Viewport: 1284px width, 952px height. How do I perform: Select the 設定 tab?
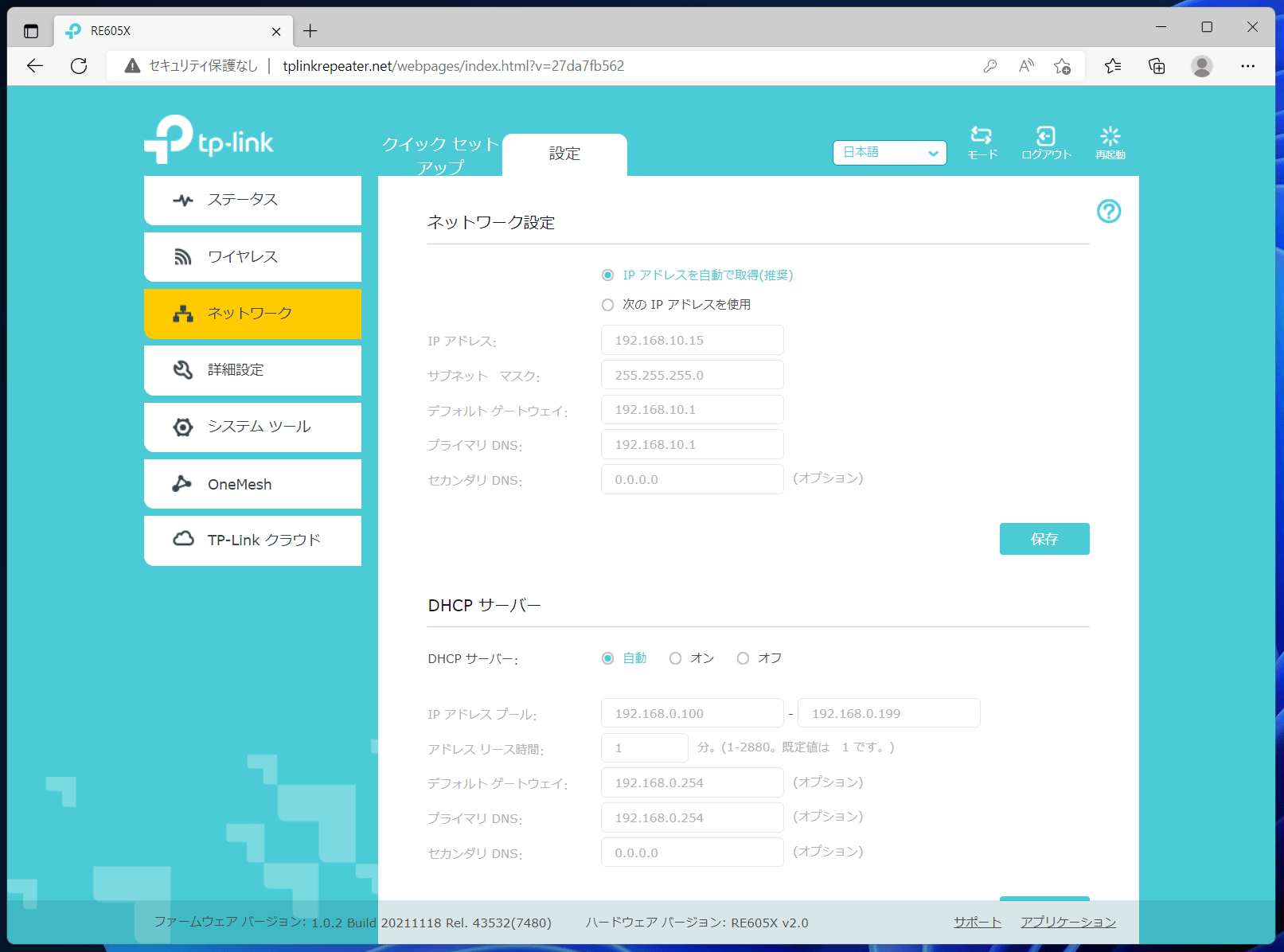click(x=564, y=154)
